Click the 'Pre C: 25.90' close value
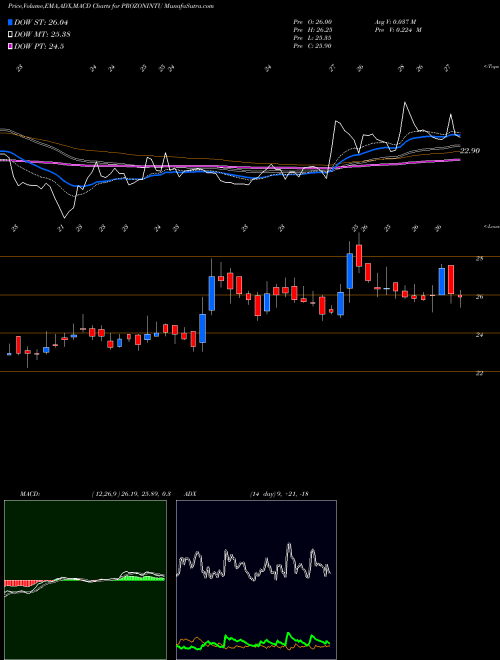The image size is (500, 660). pyautogui.click(x=313, y=46)
